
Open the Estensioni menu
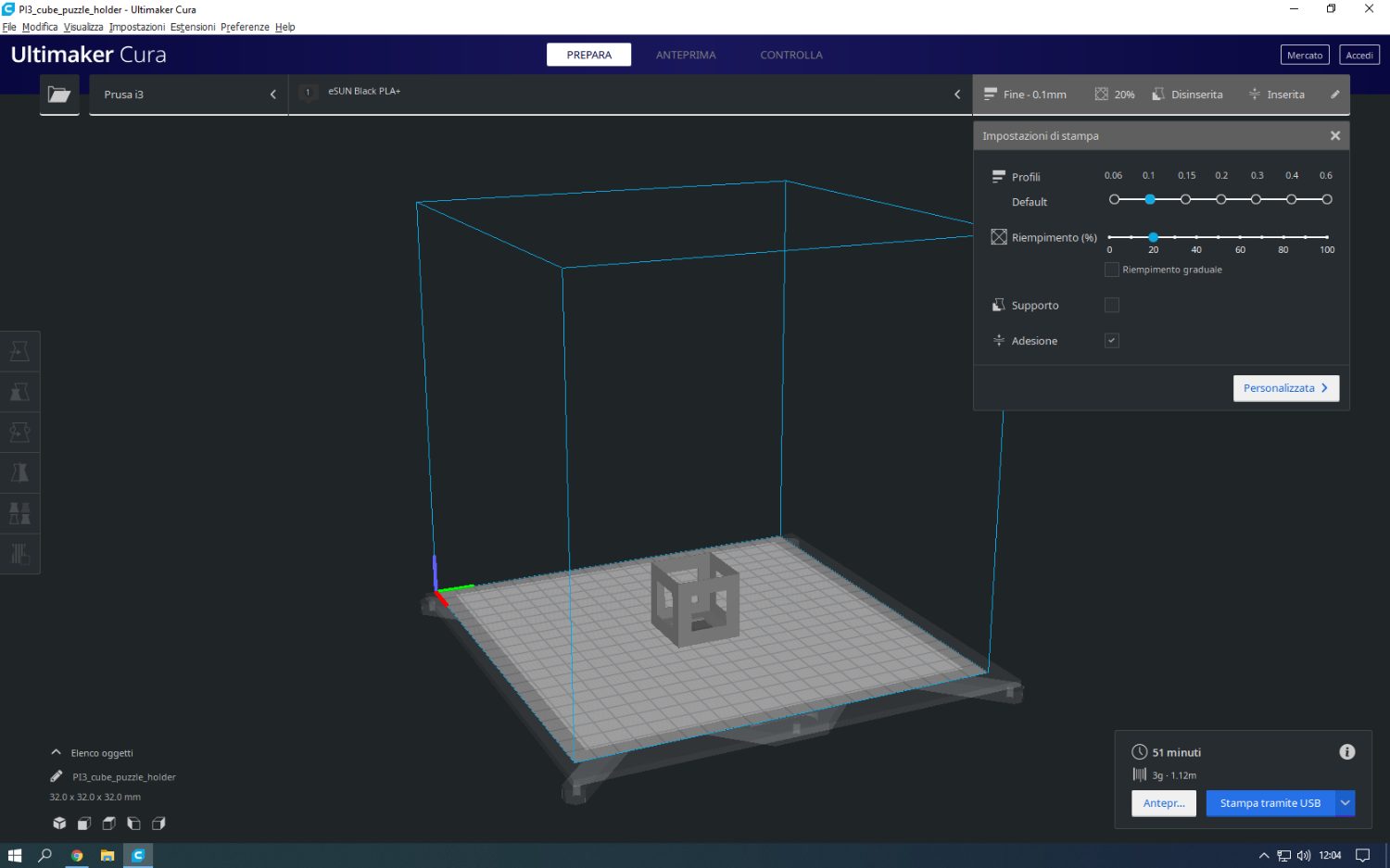[193, 27]
